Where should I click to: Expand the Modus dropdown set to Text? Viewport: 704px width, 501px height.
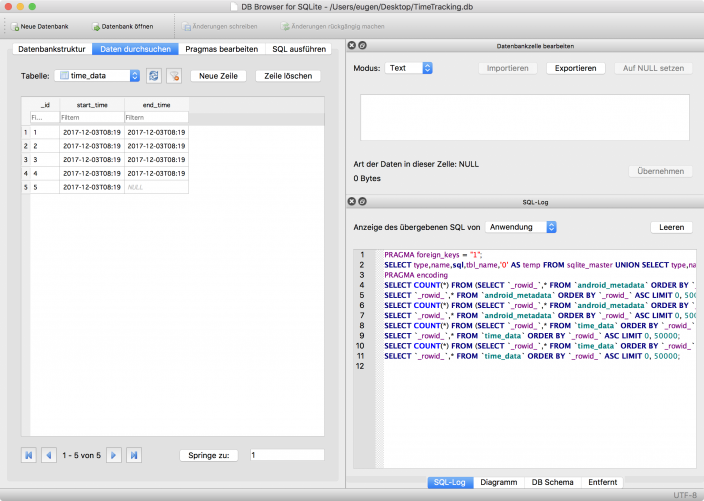click(410, 68)
